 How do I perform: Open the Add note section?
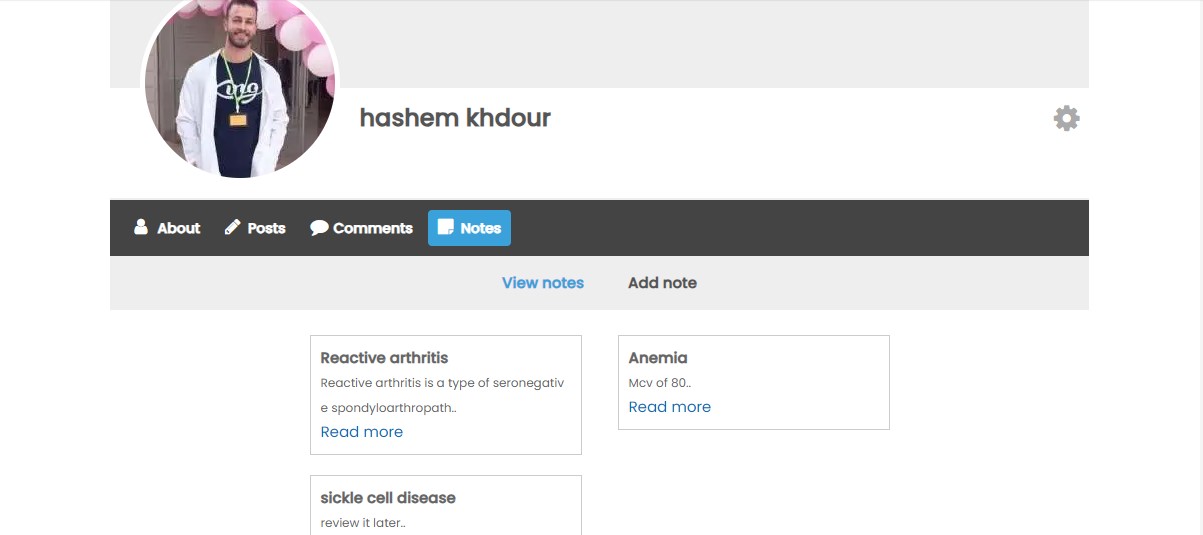pyautogui.click(x=662, y=283)
